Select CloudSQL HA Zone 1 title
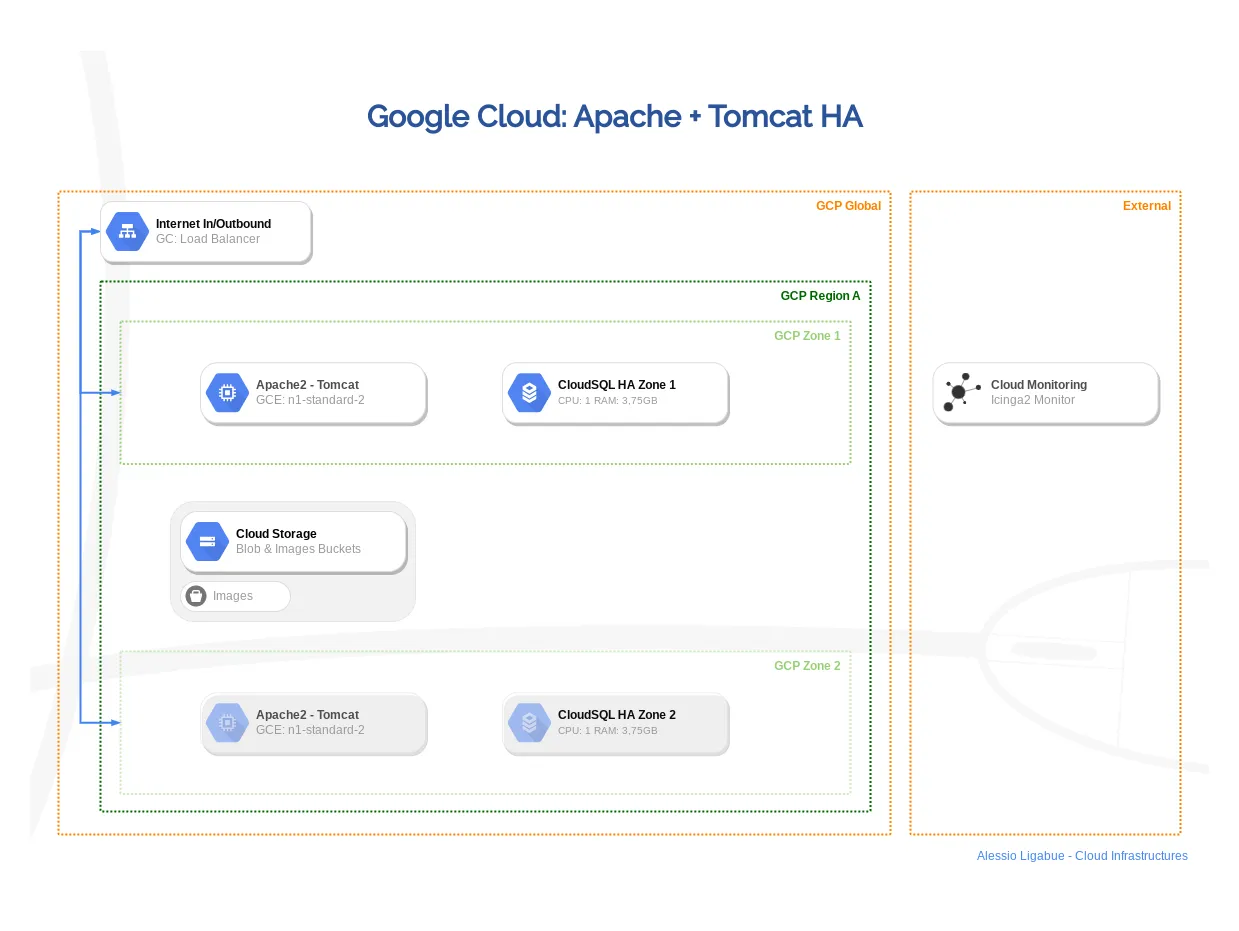 [x=617, y=385]
